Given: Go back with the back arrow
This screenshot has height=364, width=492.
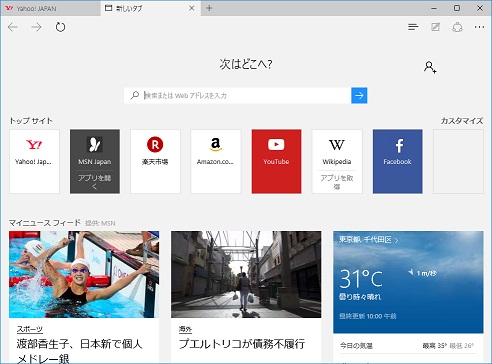Looking at the screenshot, I should pyautogui.click(x=13, y=27).
